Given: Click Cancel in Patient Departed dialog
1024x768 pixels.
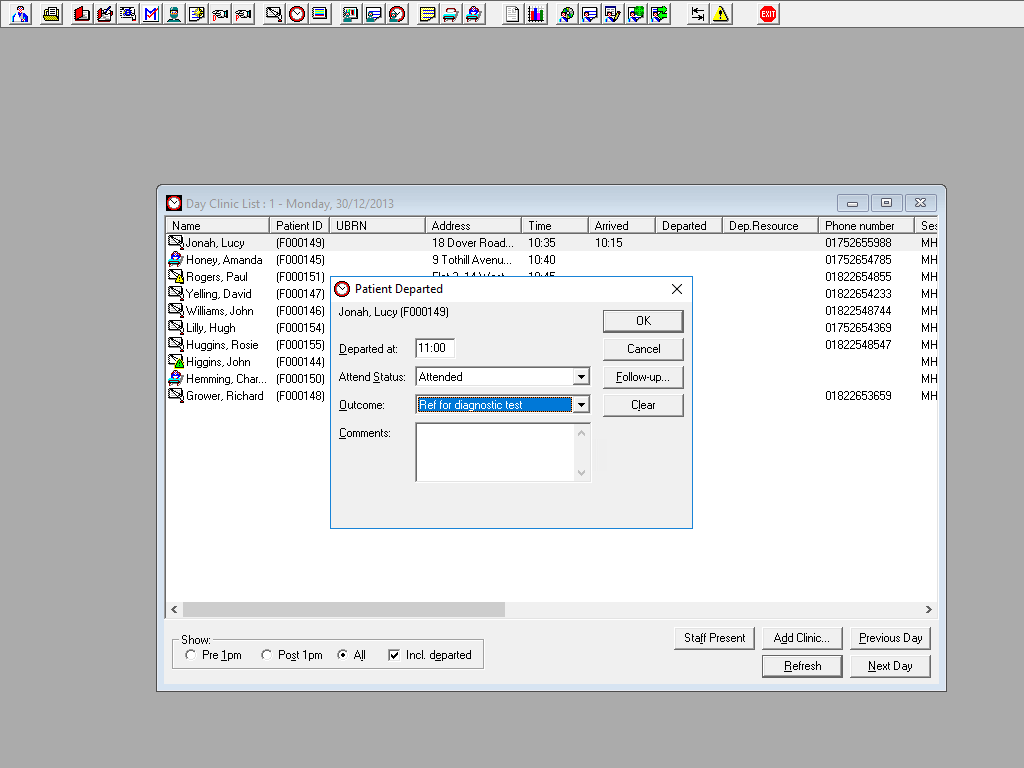Looking at the screenshot, I should [643, 349].
